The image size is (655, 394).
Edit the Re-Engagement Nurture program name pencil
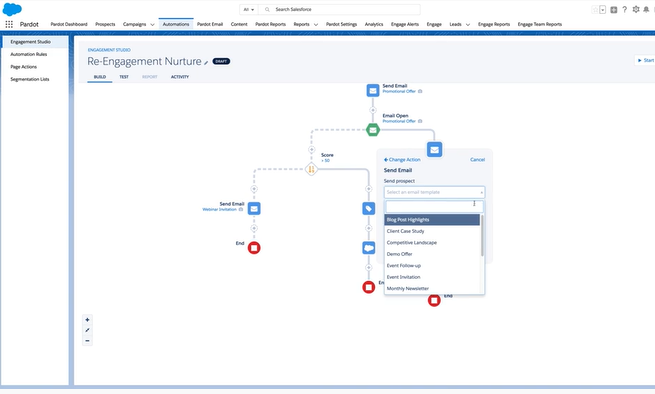click(206, 62)
